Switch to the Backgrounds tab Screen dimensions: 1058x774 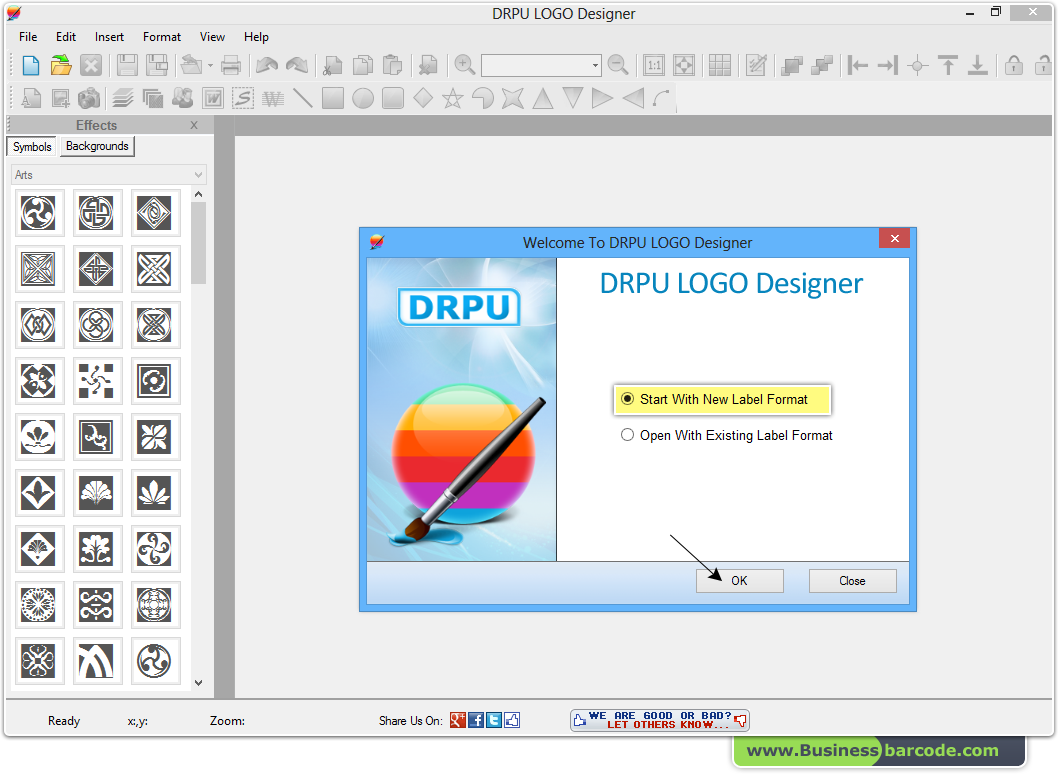(96, 146)
